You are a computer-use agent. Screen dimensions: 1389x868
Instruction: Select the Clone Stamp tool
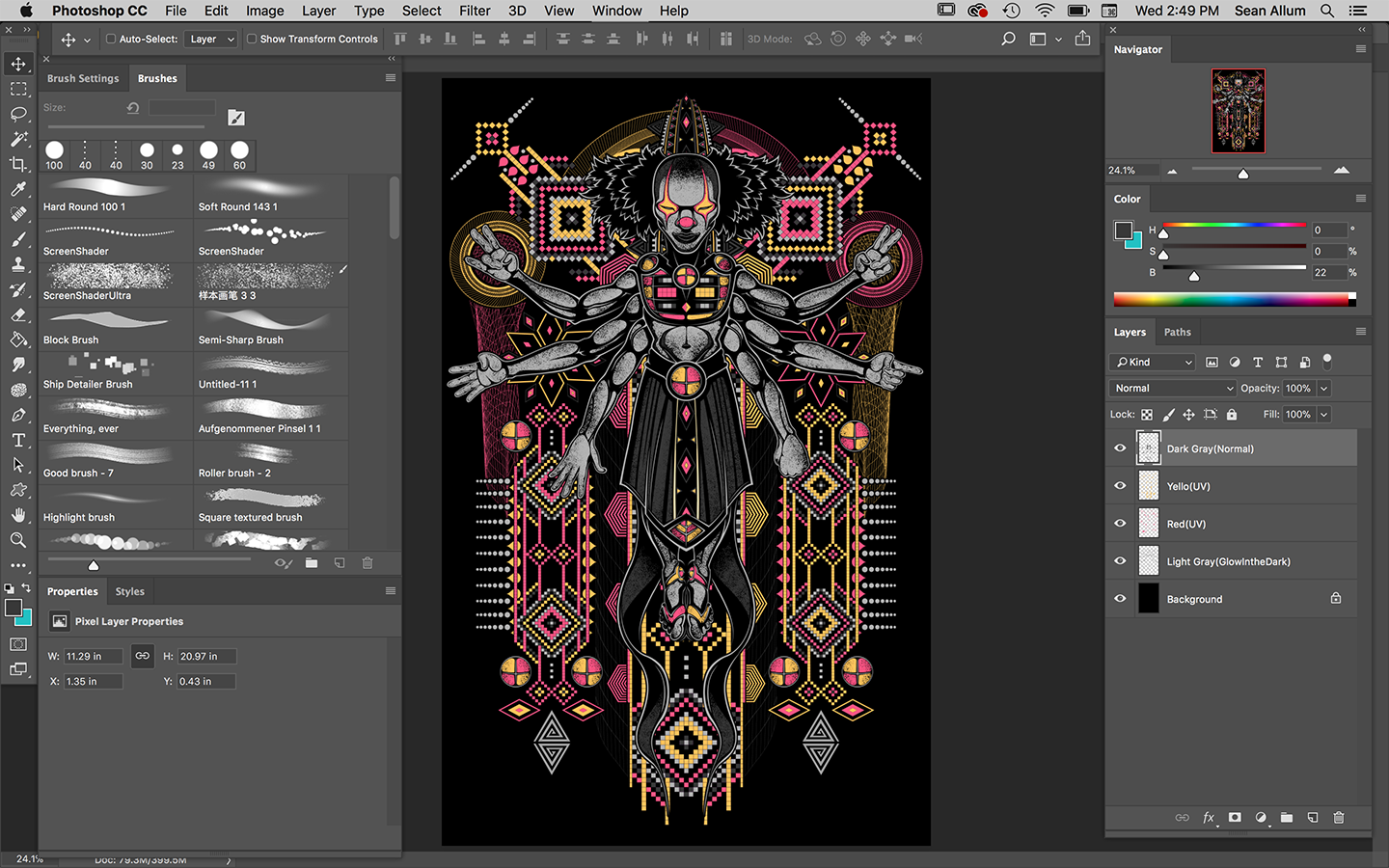point(18,264)
